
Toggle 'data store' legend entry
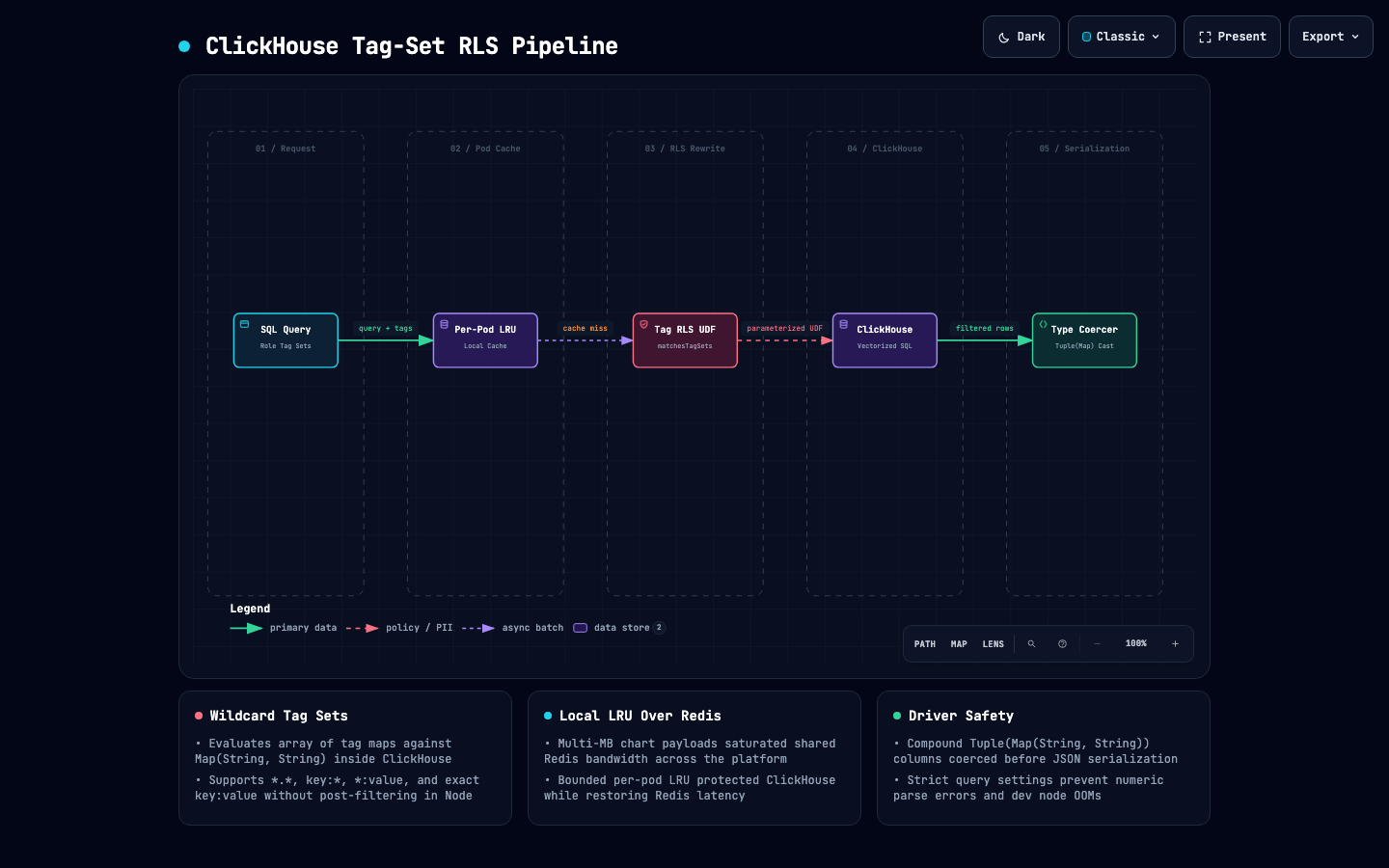coord(619,628)
